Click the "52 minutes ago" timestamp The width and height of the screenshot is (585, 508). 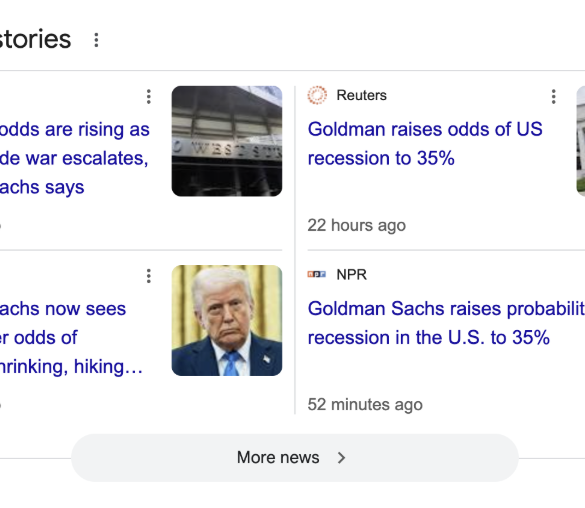coord(365,405)
